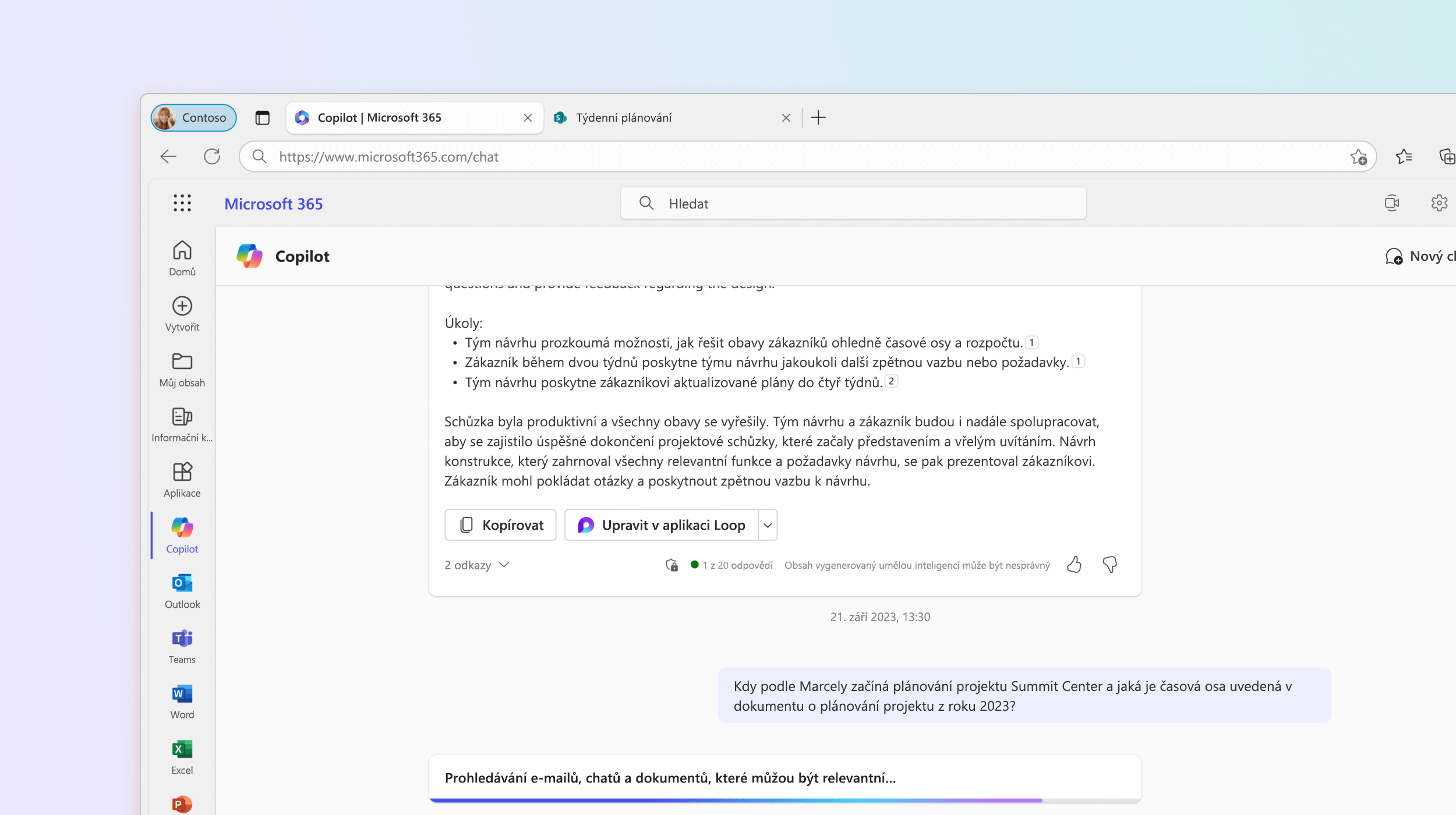
Task: Close the Týdenní plánování tab
Action: click(786, 118)
